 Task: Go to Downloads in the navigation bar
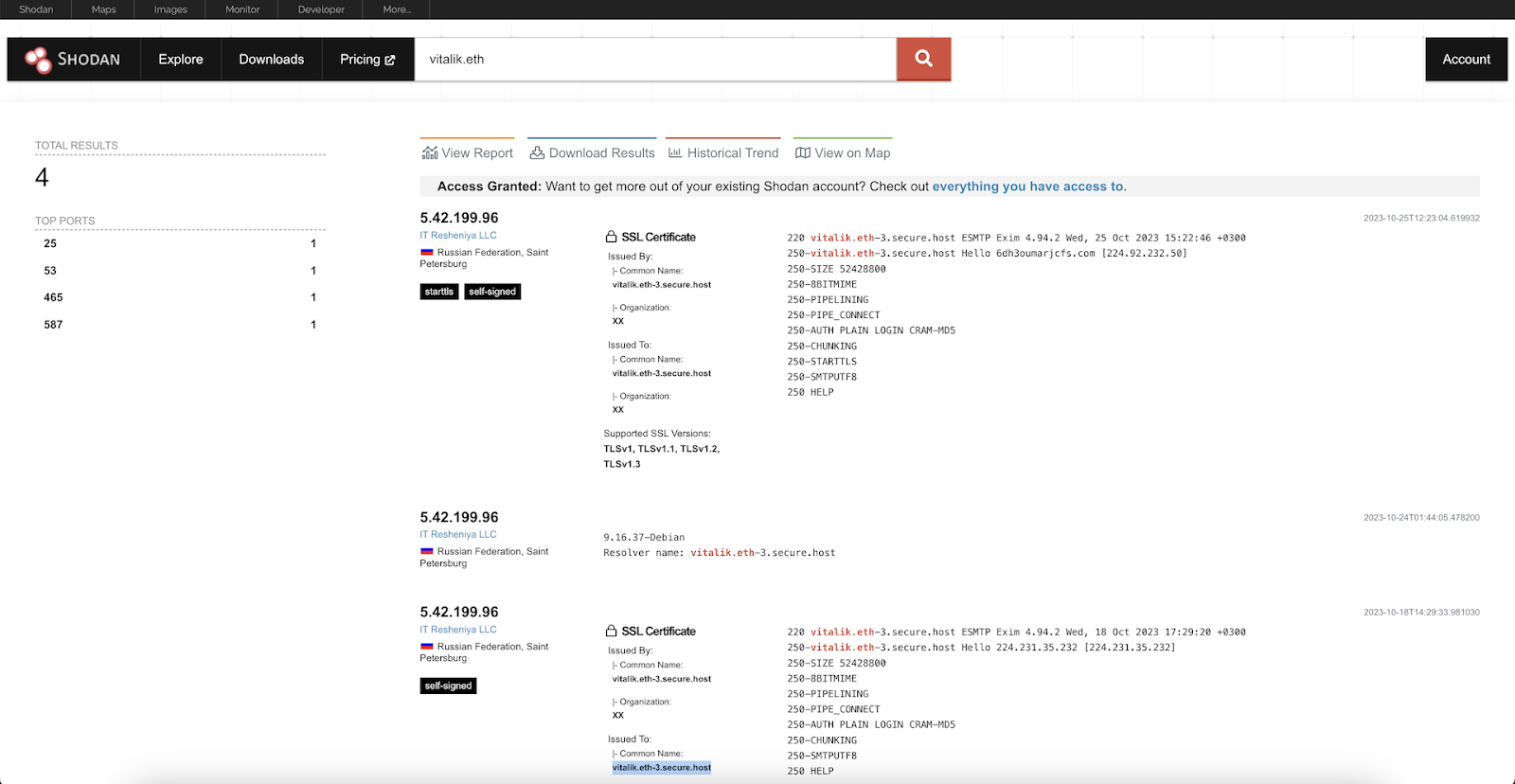[x=272, y=59]
